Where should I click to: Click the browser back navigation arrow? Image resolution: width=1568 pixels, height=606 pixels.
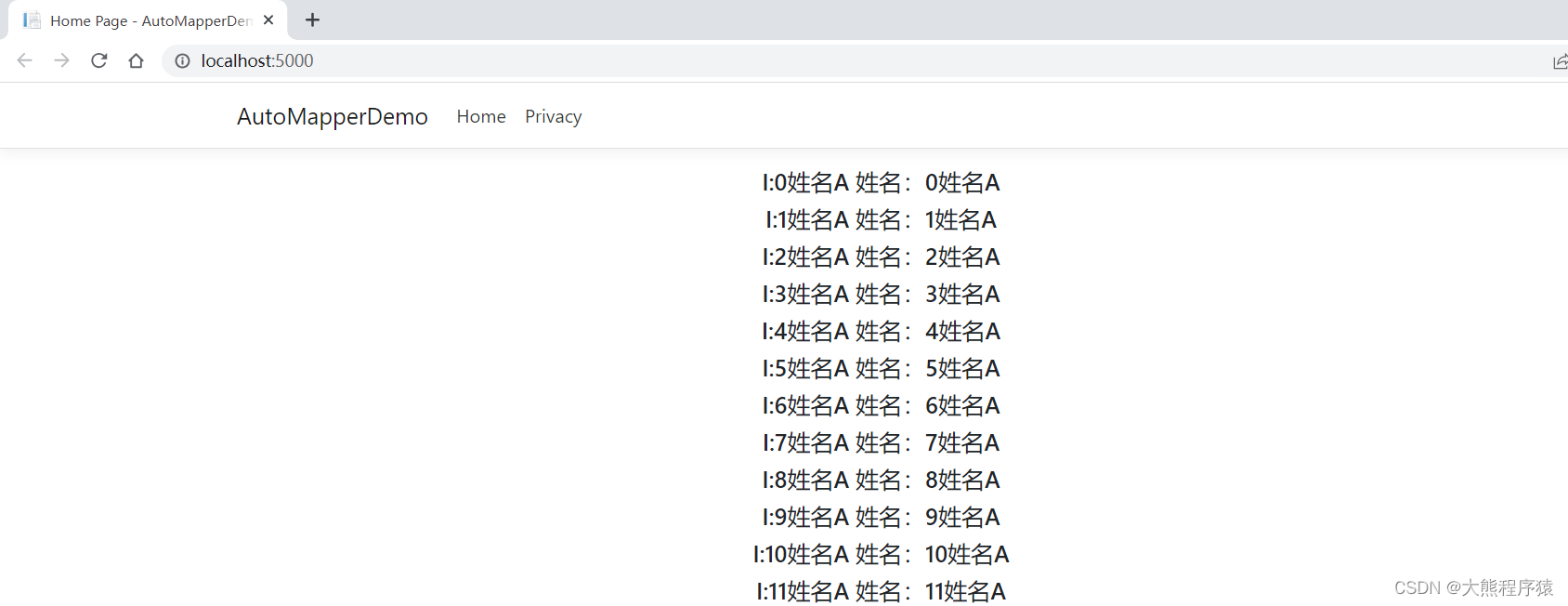pyautogui.click(x=24, y=60)
